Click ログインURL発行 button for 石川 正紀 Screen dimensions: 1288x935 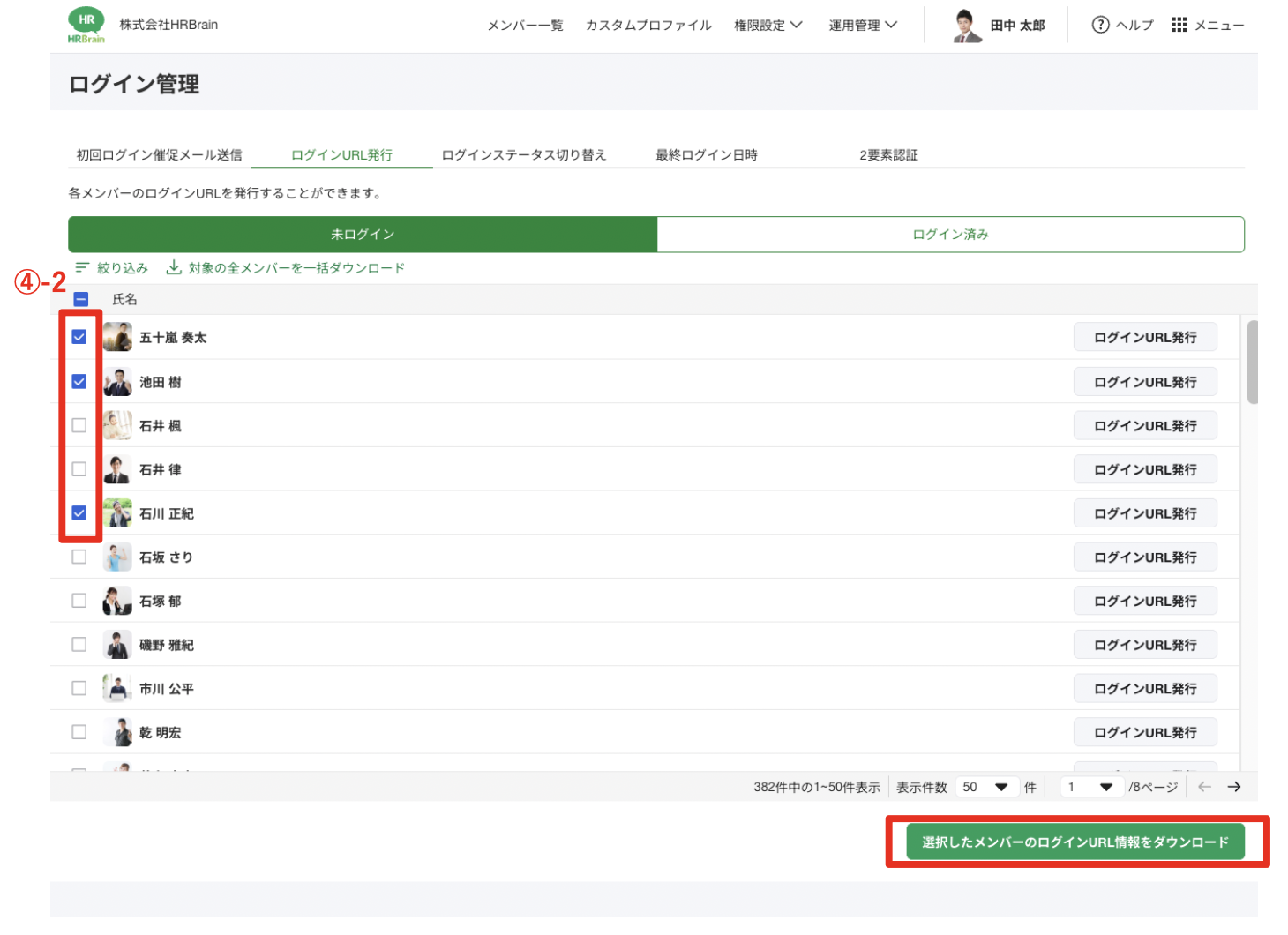1144,513
